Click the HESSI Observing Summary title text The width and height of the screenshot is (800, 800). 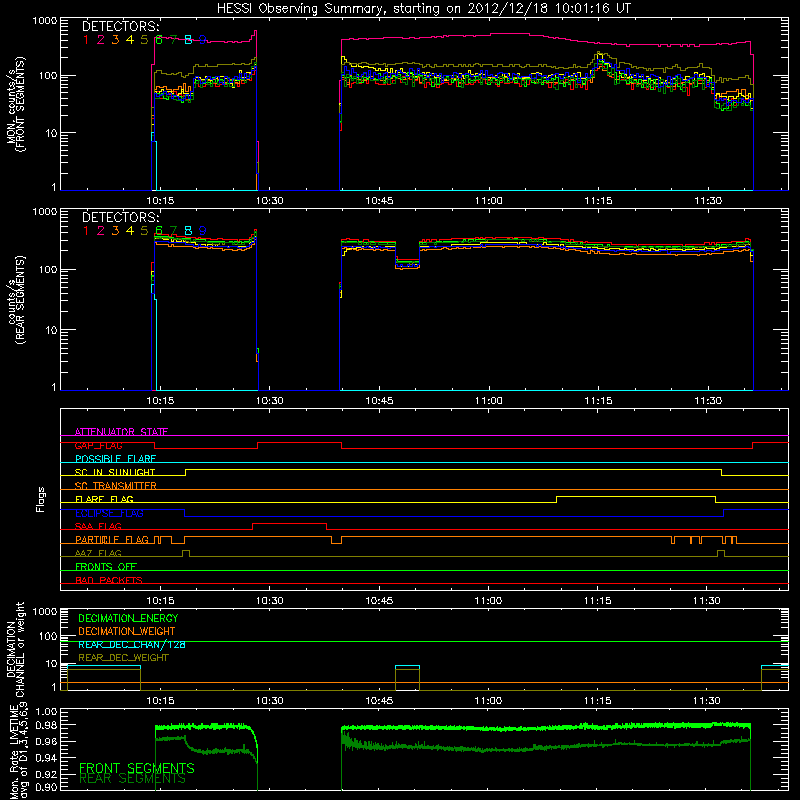423,9
